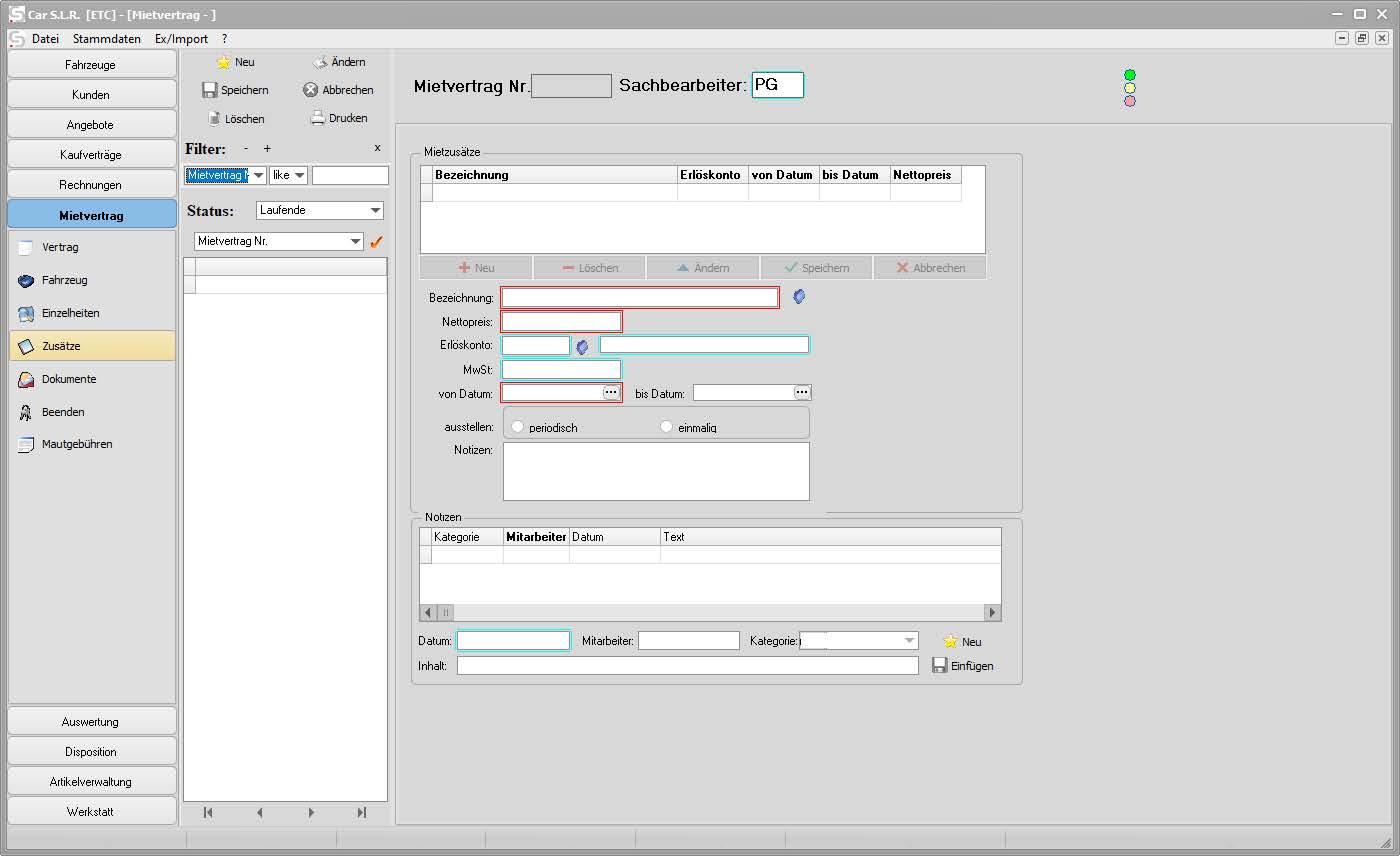The height and width of the screenshot is (856, 1400).
Task: Click the Speichern disk icon in toolbar
Action: (x=210, y=90)
